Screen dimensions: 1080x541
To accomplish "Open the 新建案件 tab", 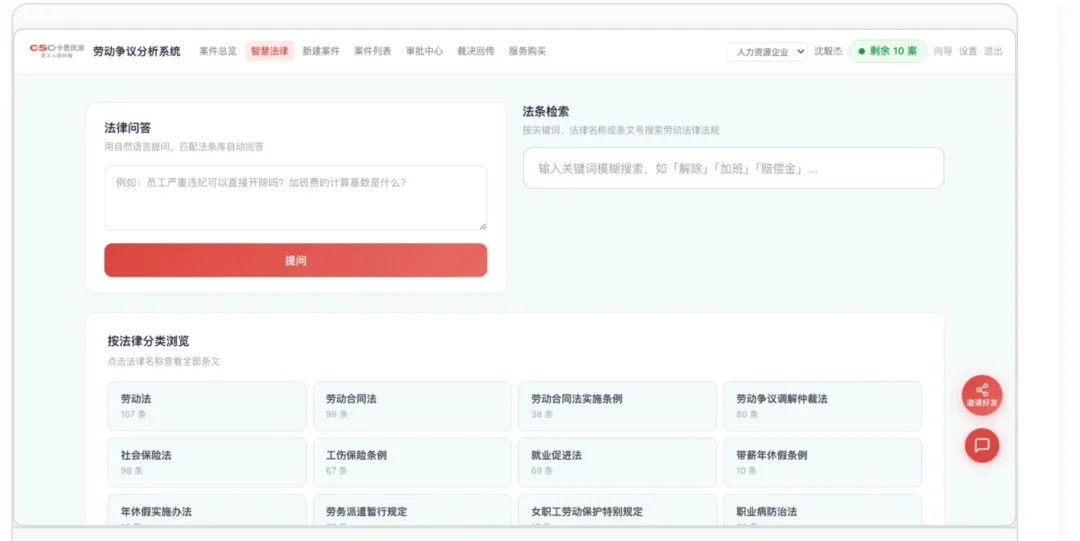I will (x=321, y=51).
